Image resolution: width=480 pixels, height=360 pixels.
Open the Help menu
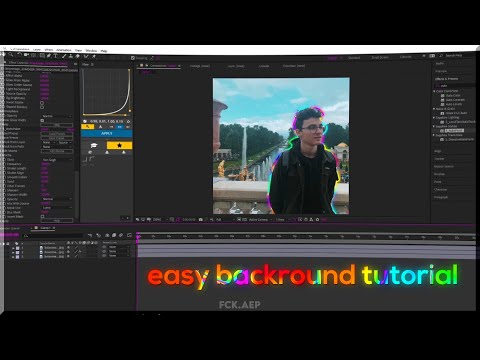click(x=104, y=51)
